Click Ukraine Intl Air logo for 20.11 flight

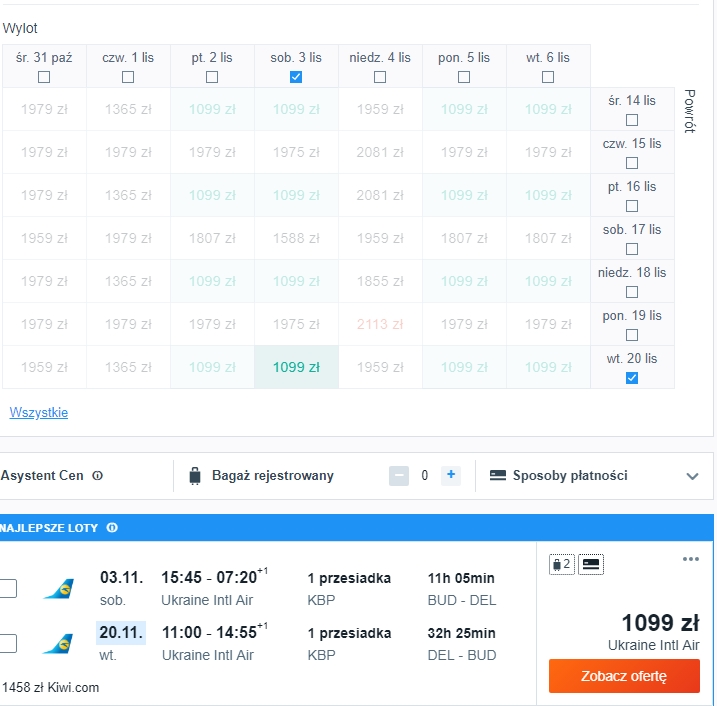tap(59, 643)
